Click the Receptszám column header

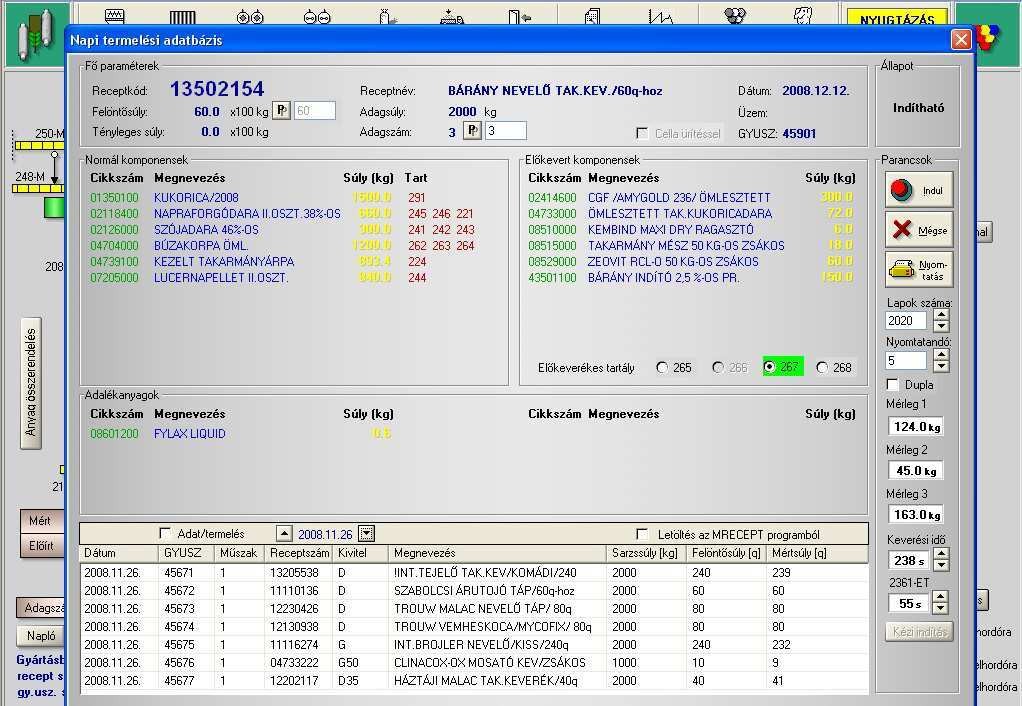(x=299, y=553)
